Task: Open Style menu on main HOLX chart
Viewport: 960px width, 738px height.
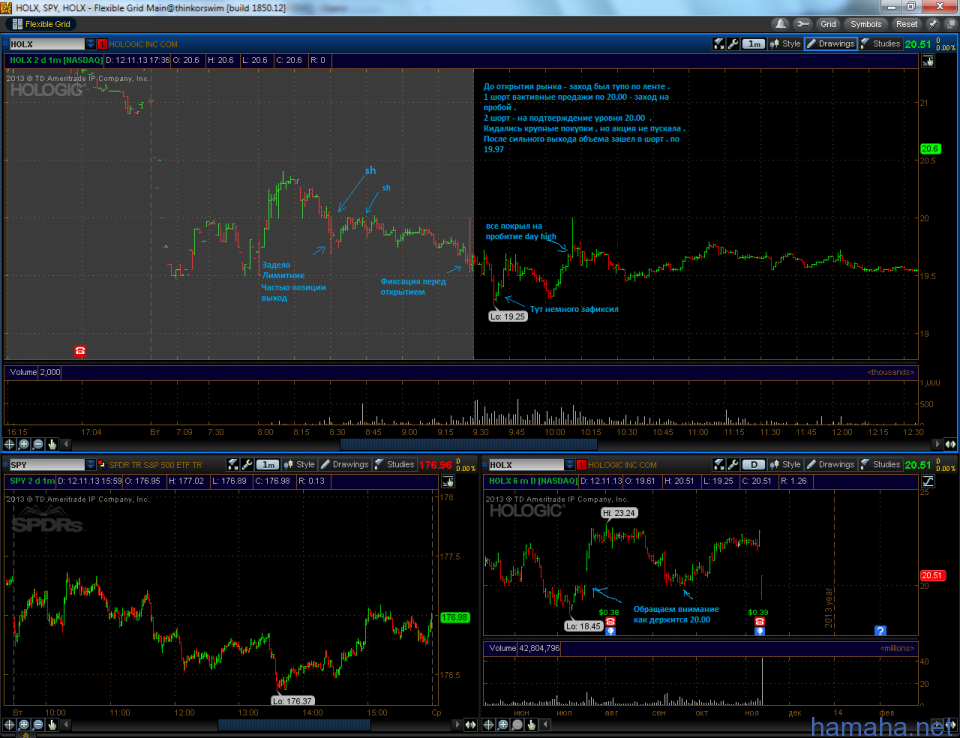Action: tap(786, 43)
